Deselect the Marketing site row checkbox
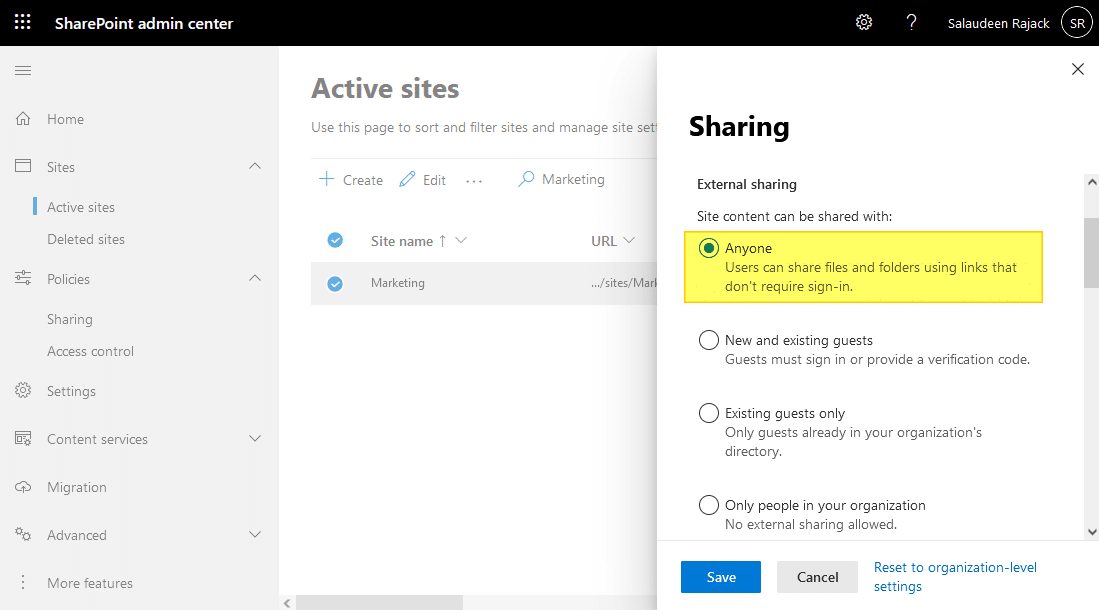The height and width of the screenshot is (610, 1099). pos(335,283)
